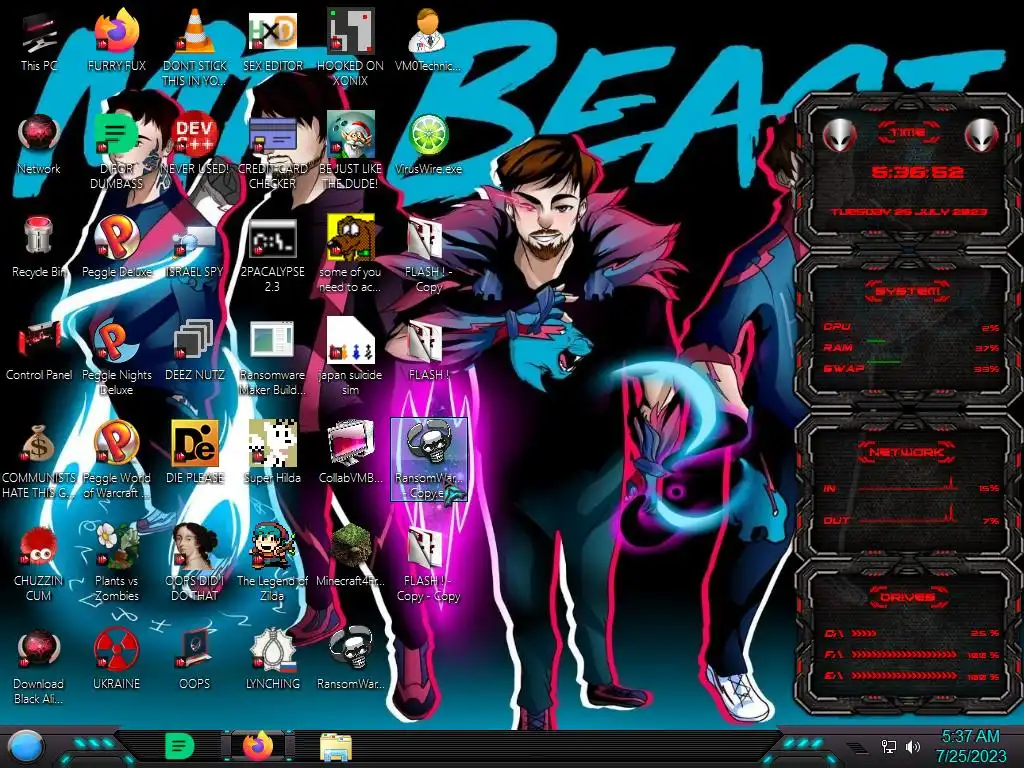
Task: Open the Start orb button
Action: [25, 746]
